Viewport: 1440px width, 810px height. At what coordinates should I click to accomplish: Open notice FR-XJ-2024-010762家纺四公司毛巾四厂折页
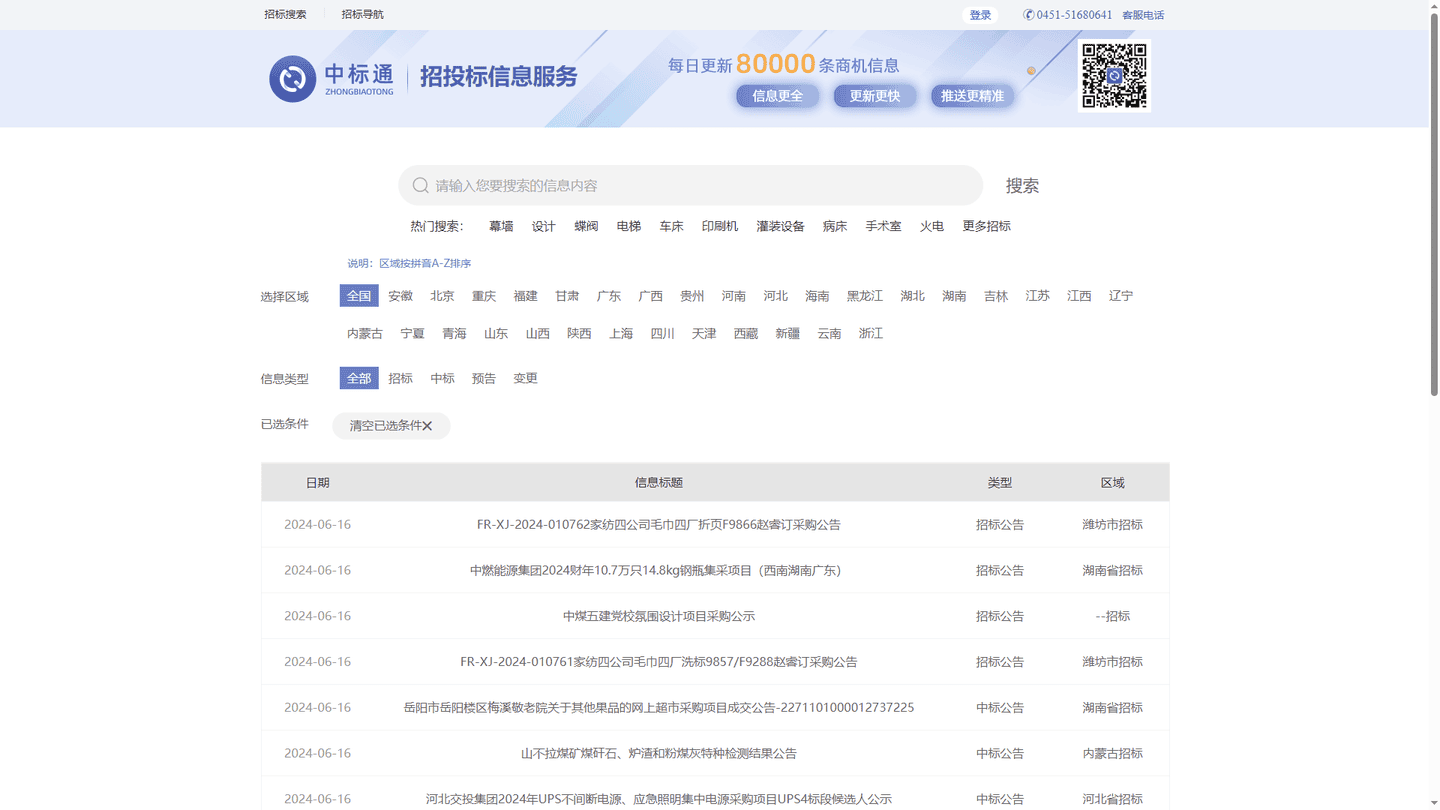[x=658, y=524]
